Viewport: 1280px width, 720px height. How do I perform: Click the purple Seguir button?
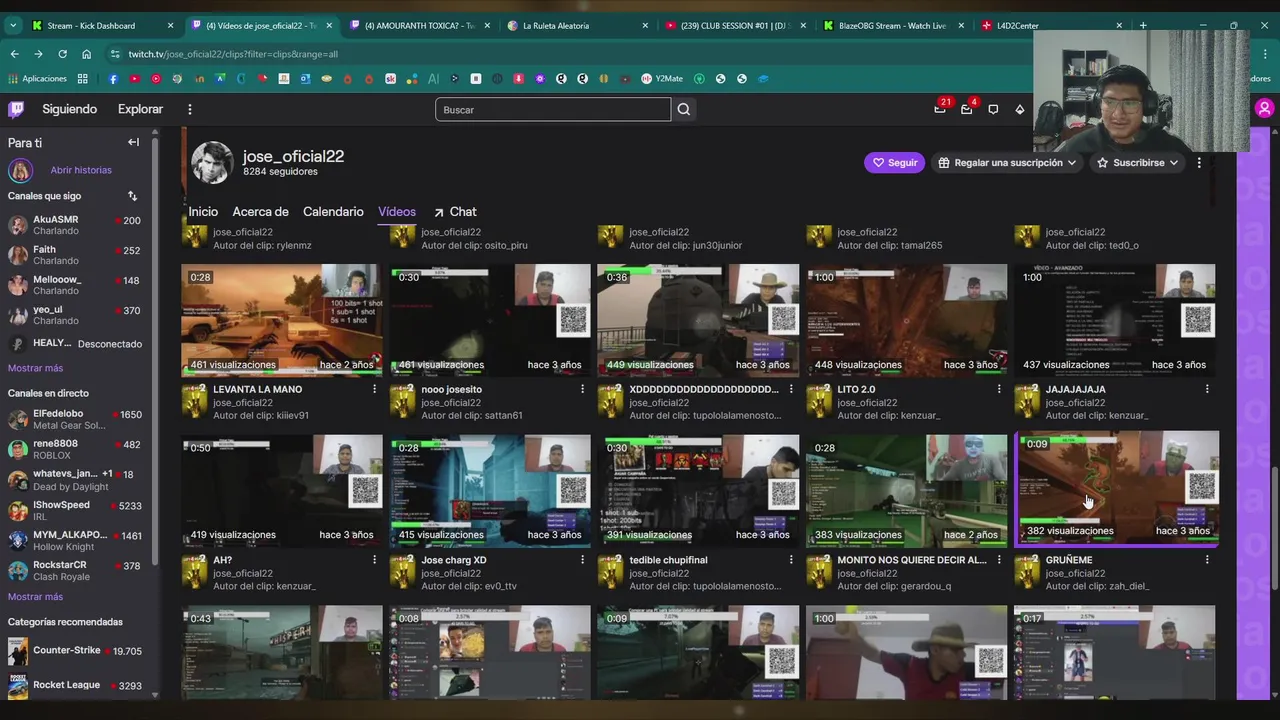[894, 162]
